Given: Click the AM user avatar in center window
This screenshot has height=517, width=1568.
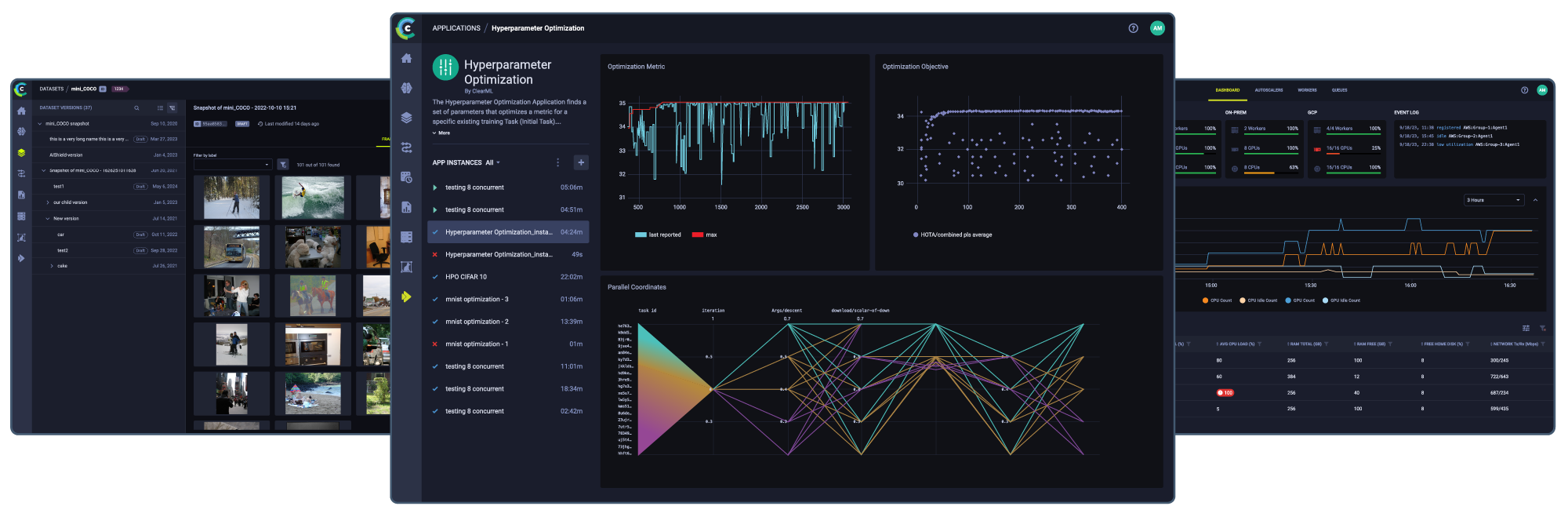Looking at the screenshot, I should (x=1157, y=28).
